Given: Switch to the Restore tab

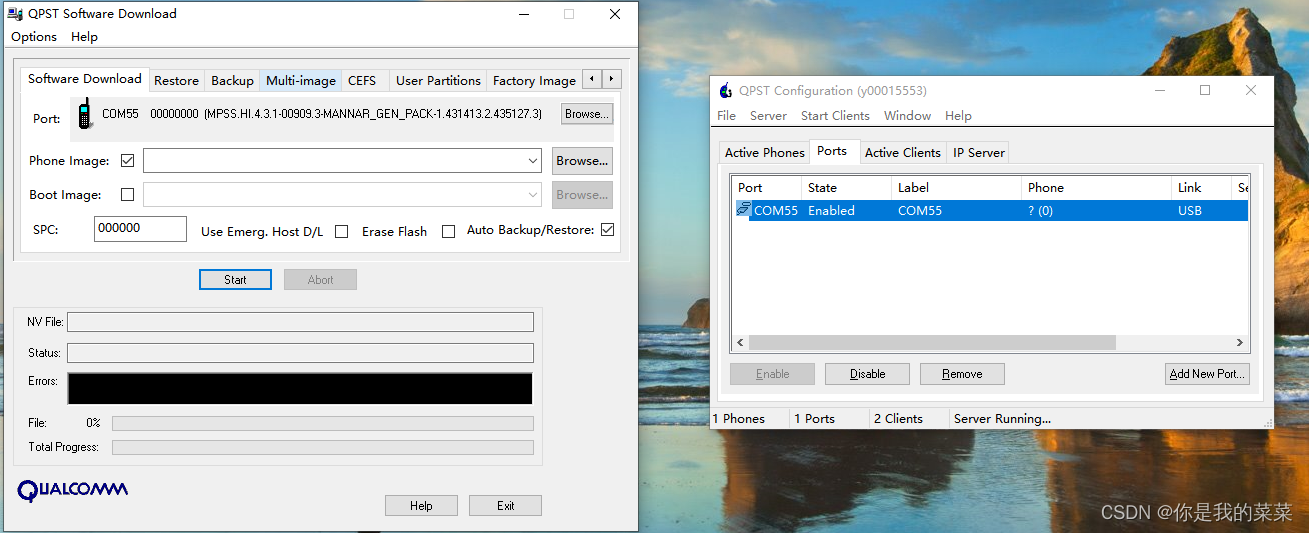Looking at the screenshot, I should click(177, 81).
